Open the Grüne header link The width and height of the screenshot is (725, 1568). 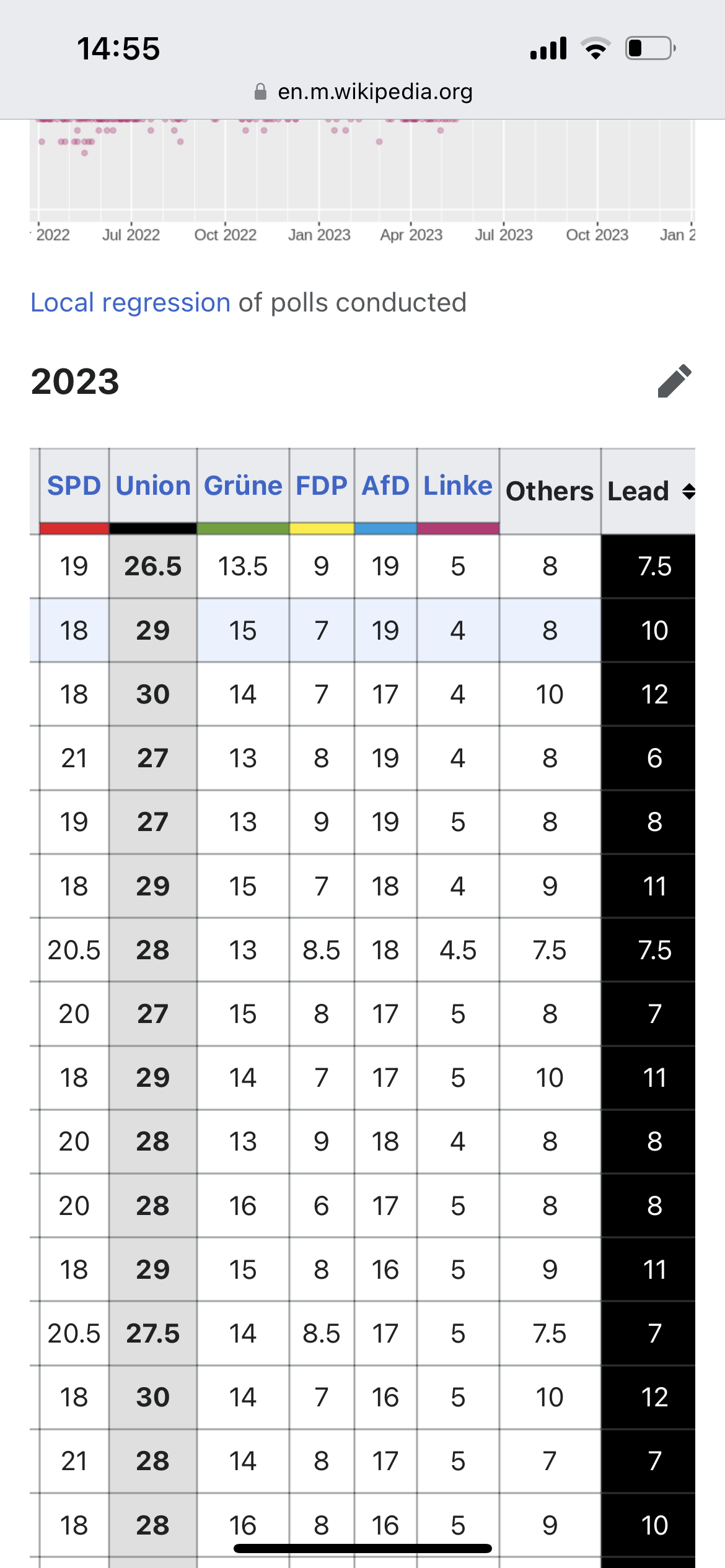click(243, 486)
